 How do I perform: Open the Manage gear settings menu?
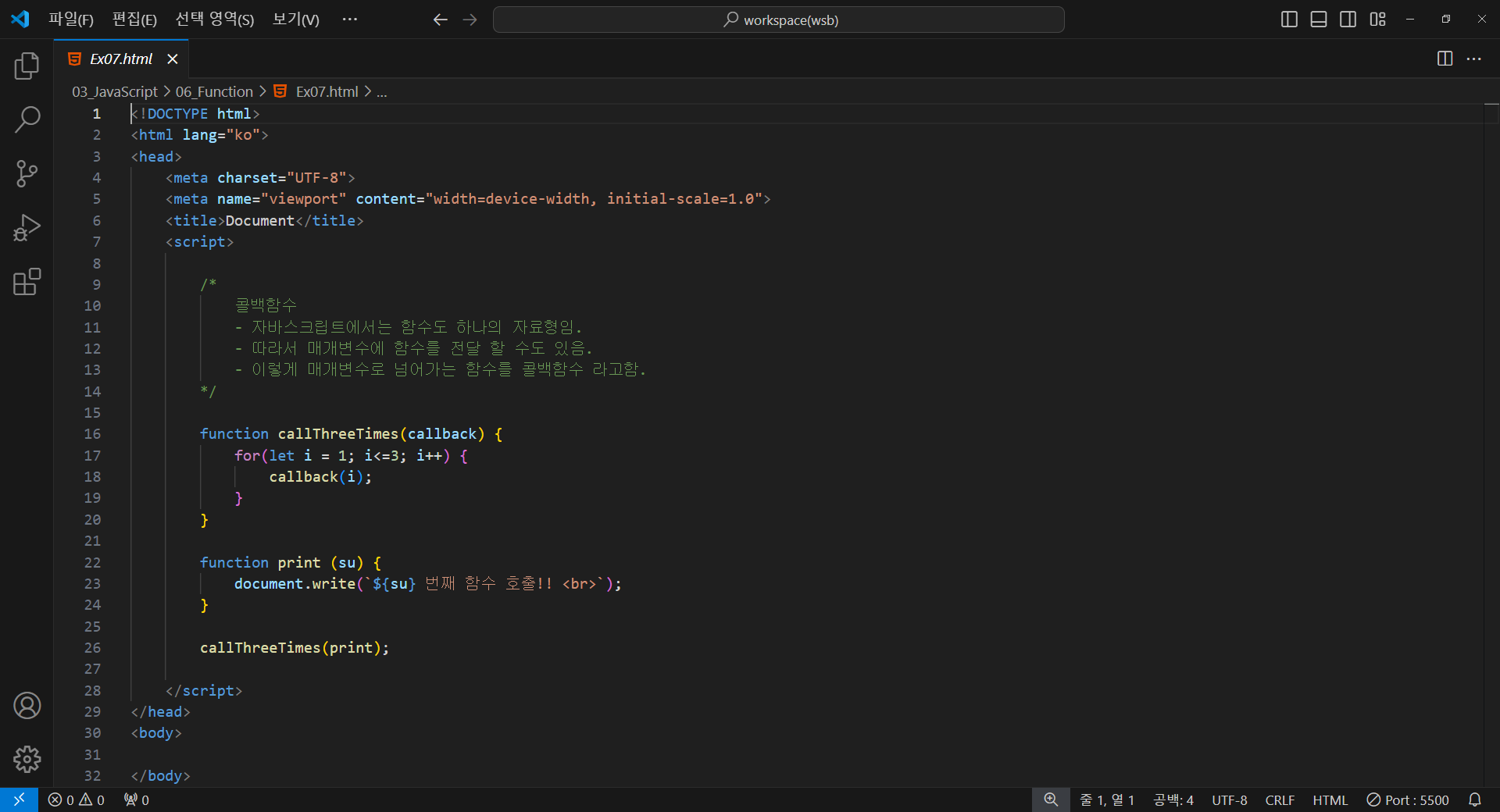point(27,759)
